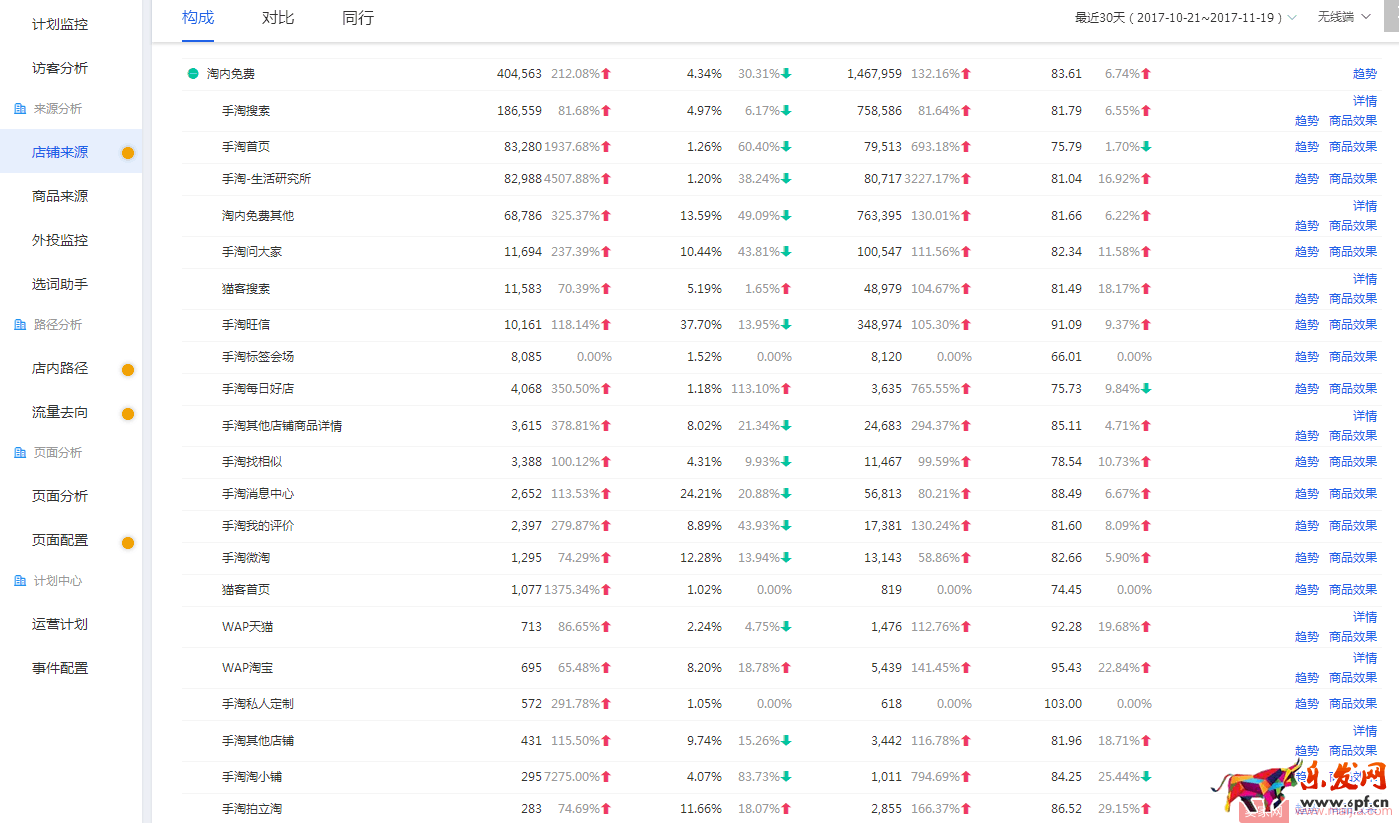Open 访客分析 in sidebar
Viewport: 1399px width, 823px height.
60,68
